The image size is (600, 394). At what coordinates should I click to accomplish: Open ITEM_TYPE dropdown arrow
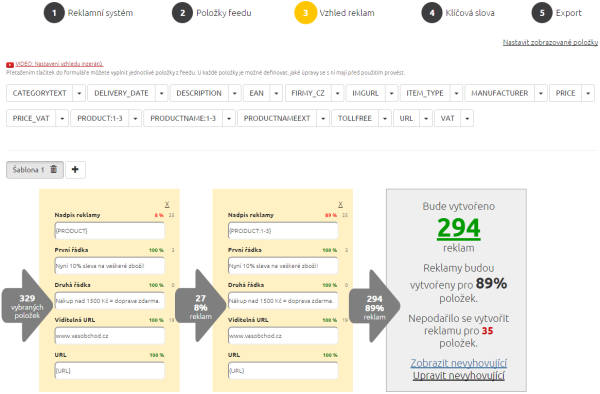coord(456,93)
